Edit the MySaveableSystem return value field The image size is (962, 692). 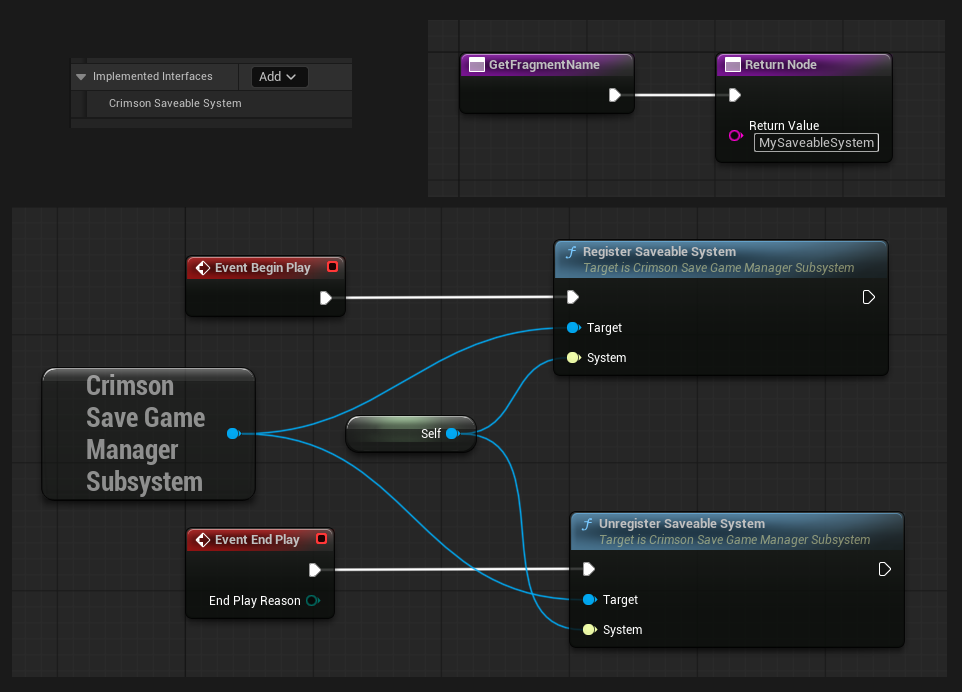tap(816, 143)
